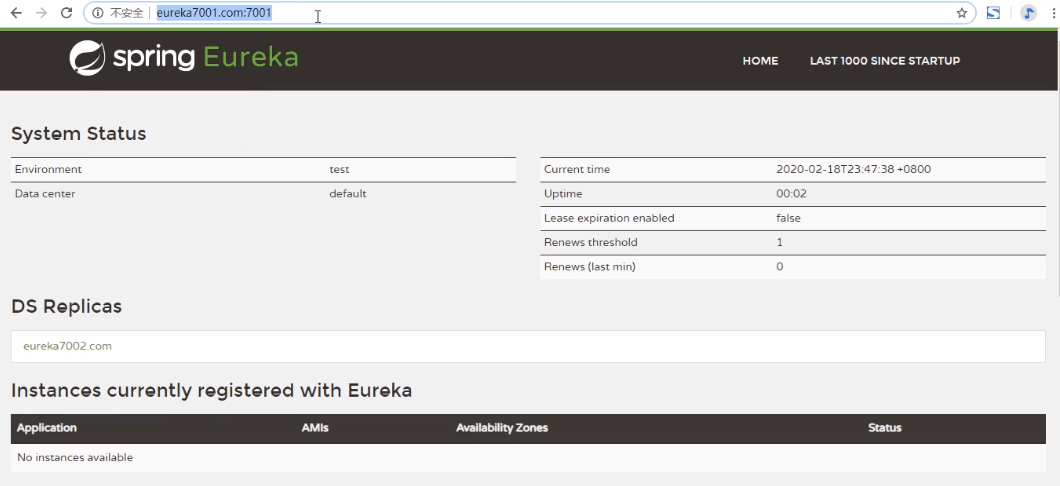Screen dimensions: 1060x486
Task: Click the spring Eureka brand text
Action: point(205,58)
